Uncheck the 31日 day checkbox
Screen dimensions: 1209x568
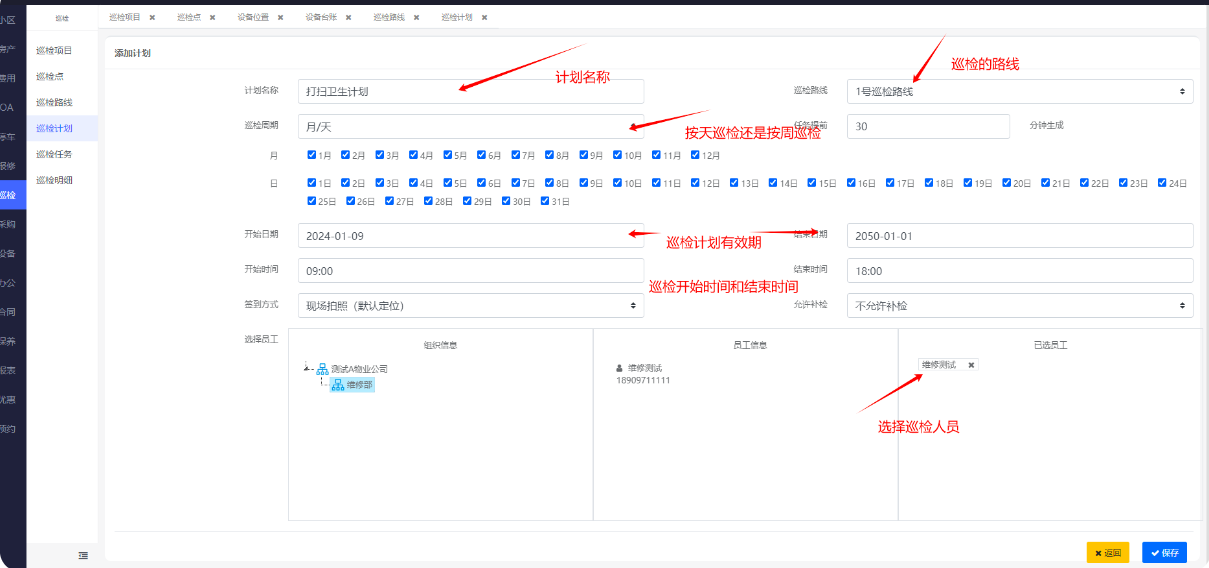(x=545, y=201)
